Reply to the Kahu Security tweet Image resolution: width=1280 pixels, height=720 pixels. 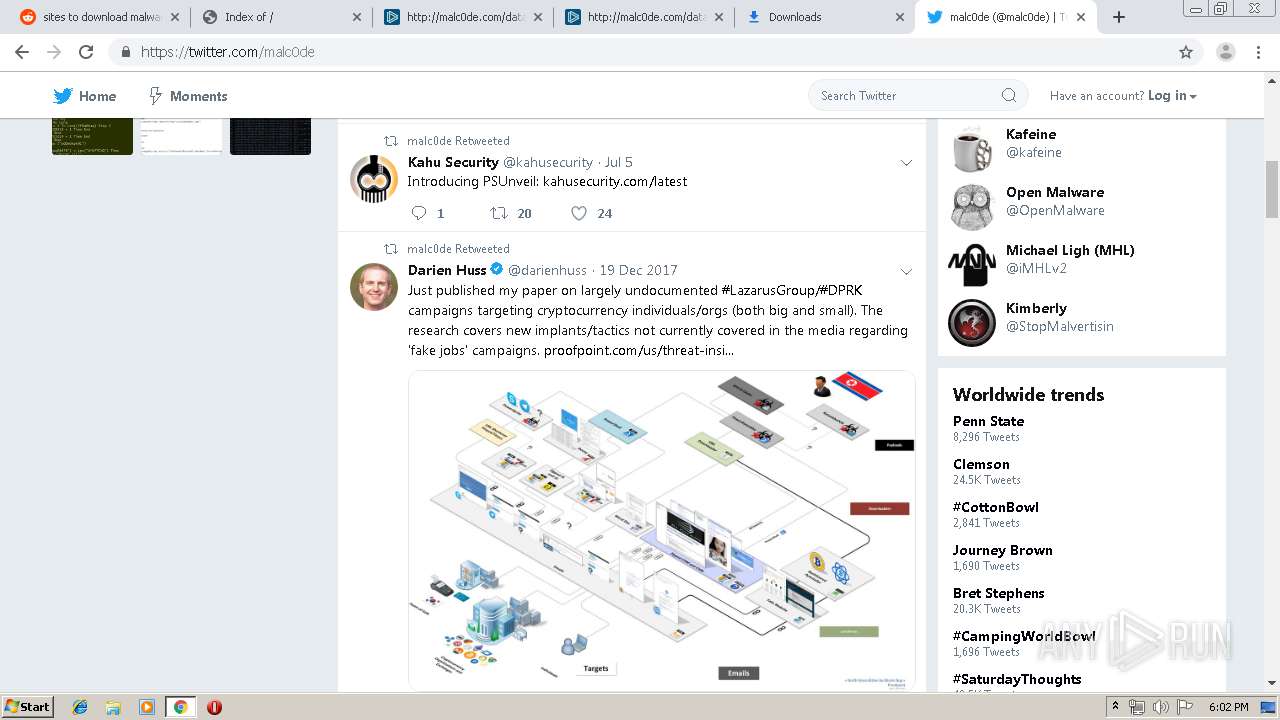click(420, 213)
